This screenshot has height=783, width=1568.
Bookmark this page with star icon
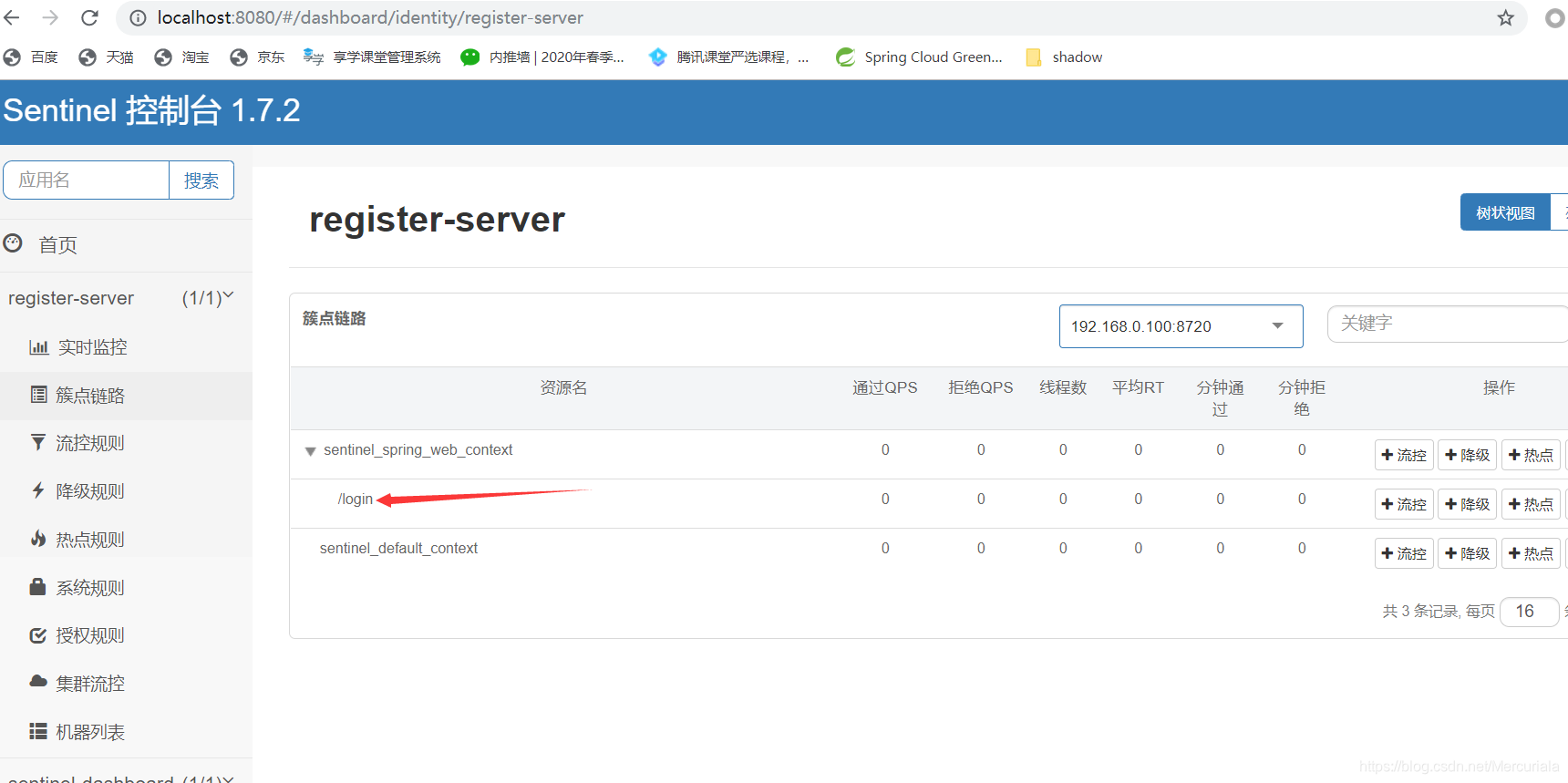(x=1505, y=17)
